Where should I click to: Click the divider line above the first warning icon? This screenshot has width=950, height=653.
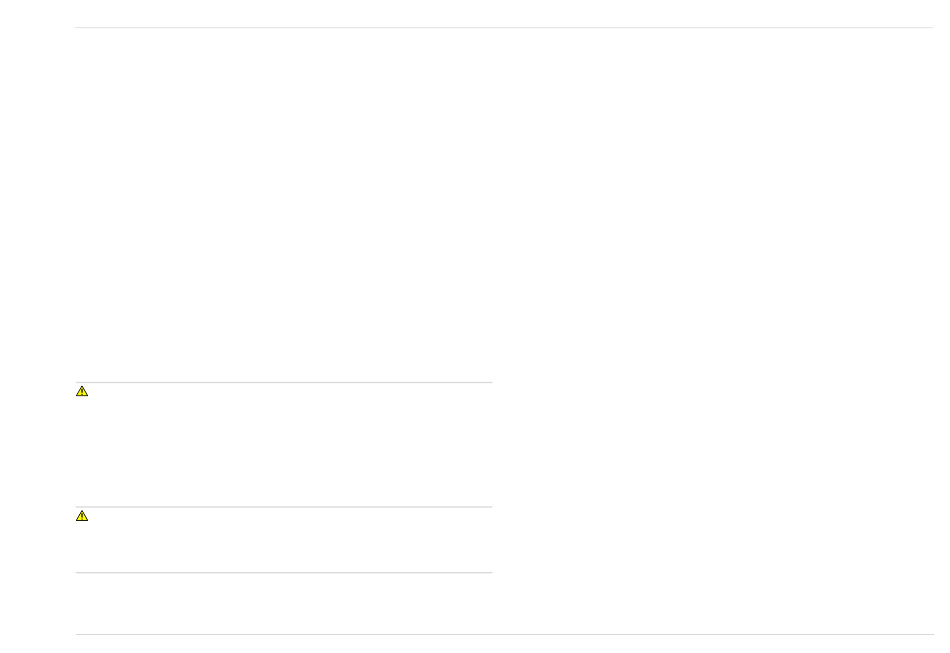(284, 382)
